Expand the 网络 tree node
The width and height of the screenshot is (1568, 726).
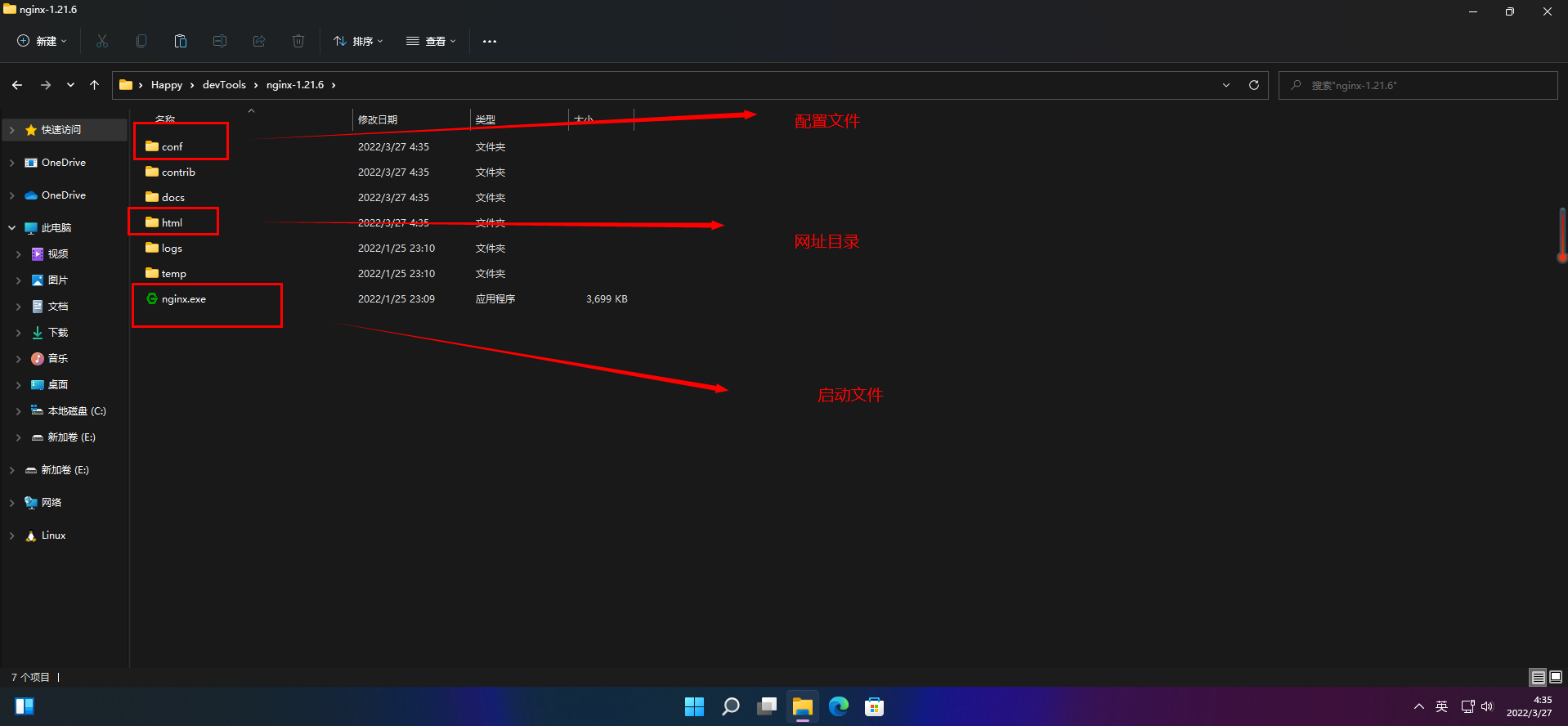[11, 503]
